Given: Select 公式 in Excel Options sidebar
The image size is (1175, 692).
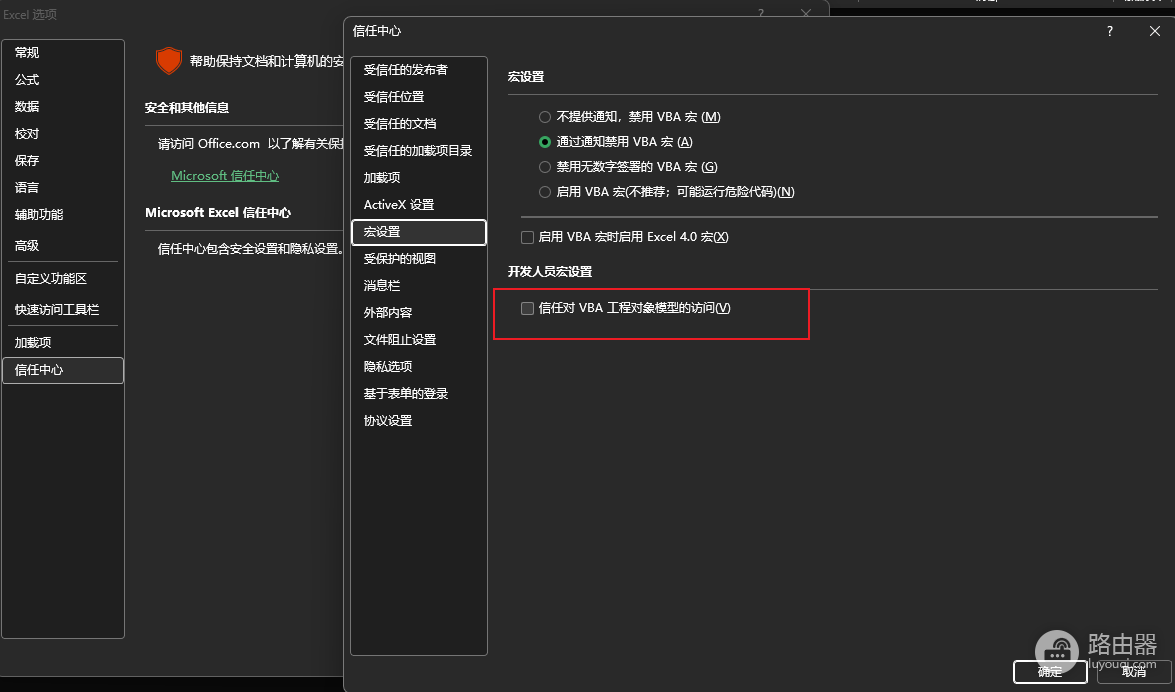Looking at the screenshot, I should [x=63, y=79].
